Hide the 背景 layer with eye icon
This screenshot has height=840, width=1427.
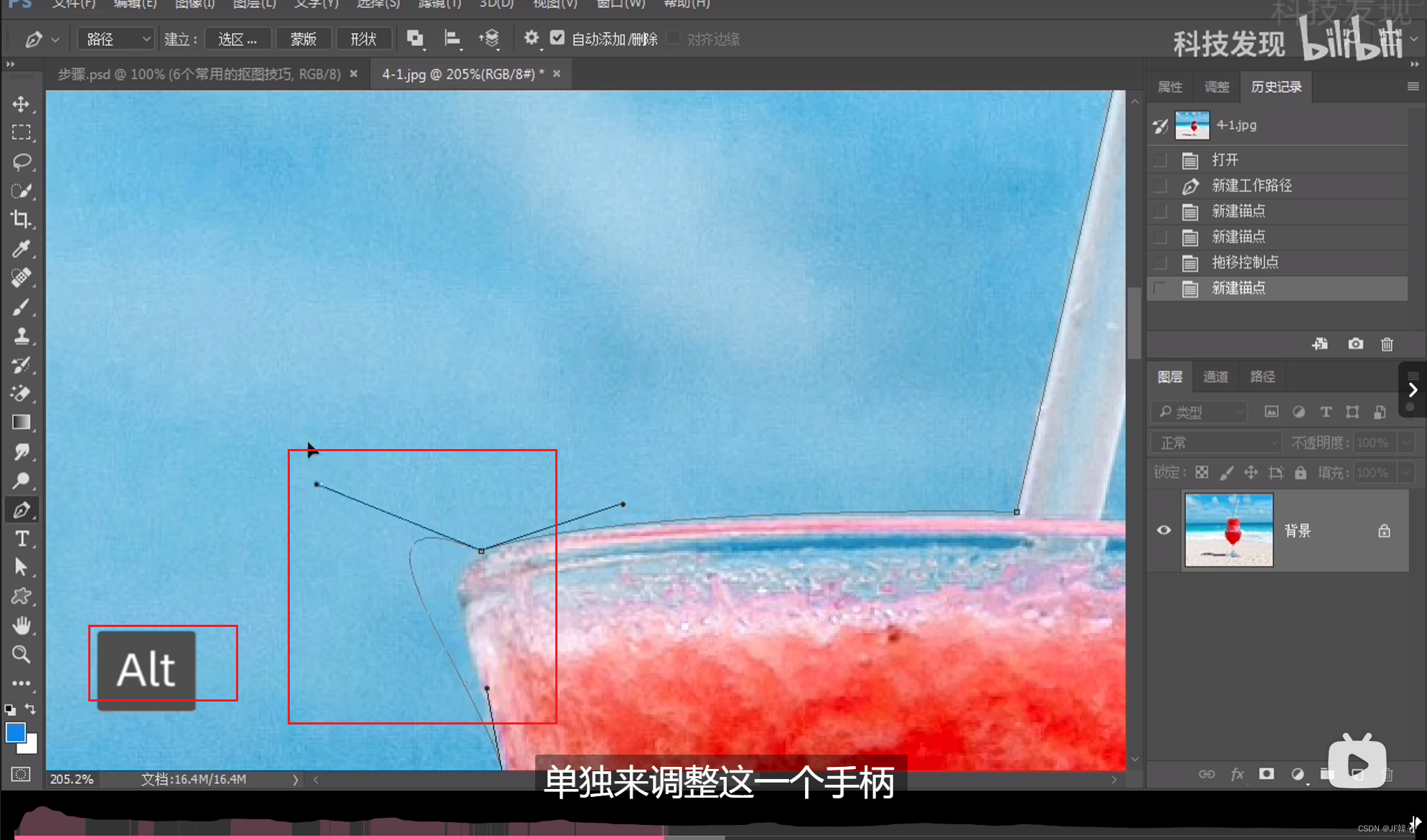coord(1164,530)
